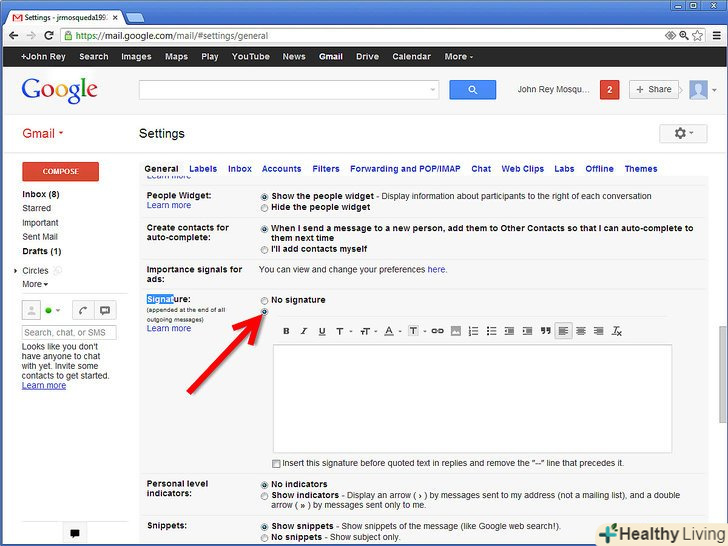Apply bulleted list formatting
The image size is (728, 546).
pos(491,331)
